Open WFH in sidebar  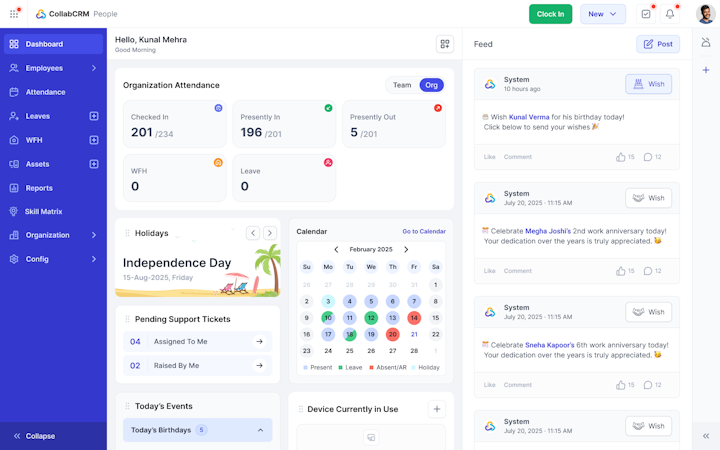[x=34, y=140]
